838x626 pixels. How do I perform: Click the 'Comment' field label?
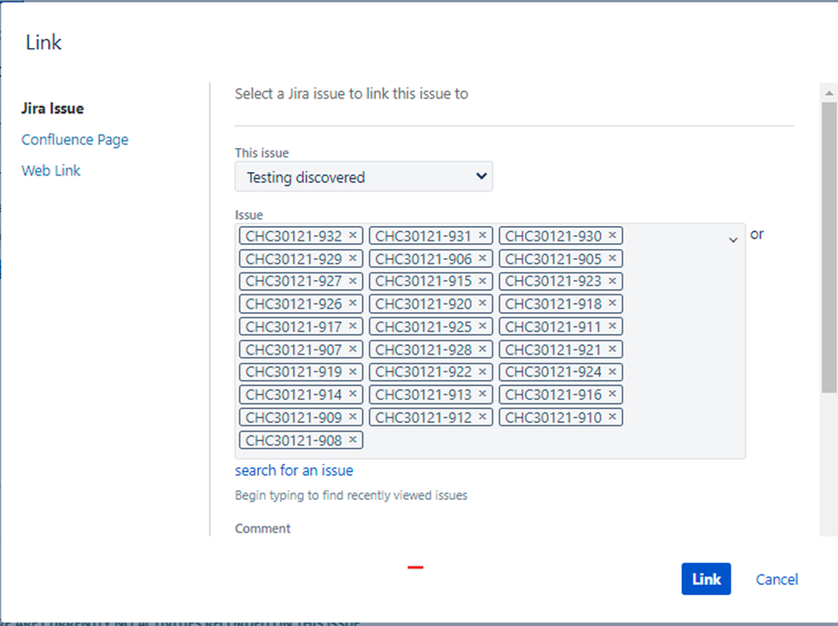coord(262,528)
